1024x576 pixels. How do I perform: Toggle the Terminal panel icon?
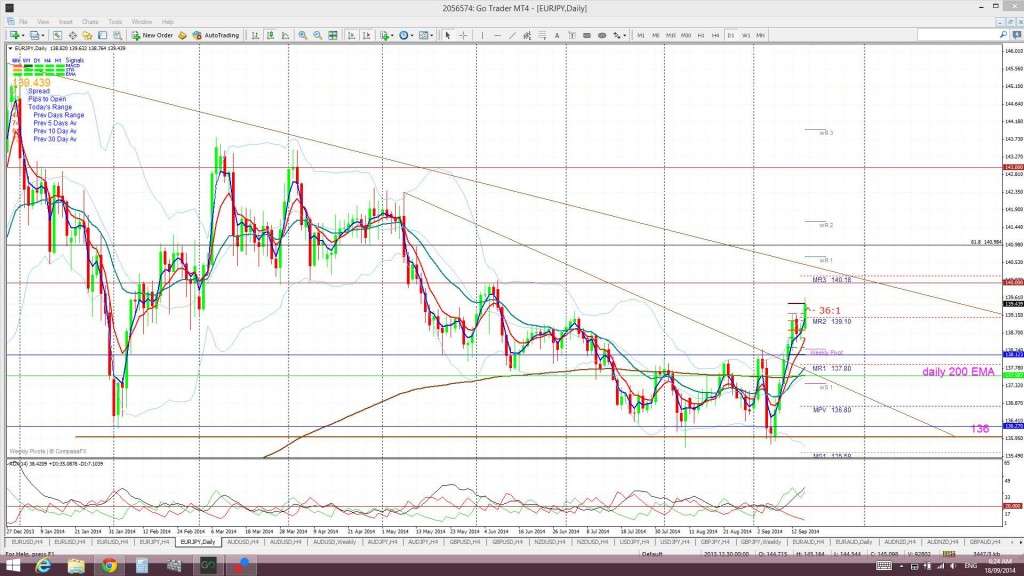102,35
